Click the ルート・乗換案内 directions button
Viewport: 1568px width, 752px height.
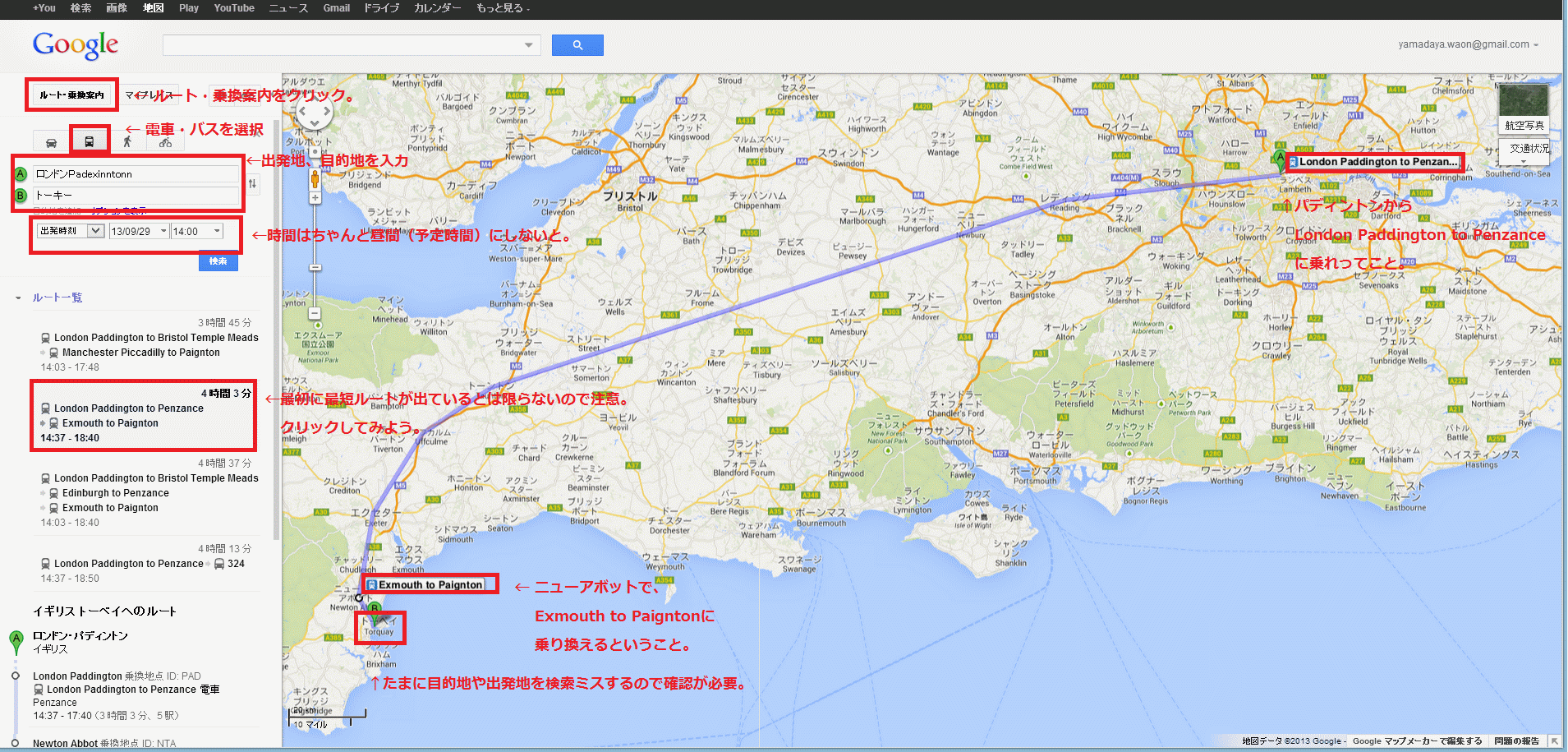72,95
